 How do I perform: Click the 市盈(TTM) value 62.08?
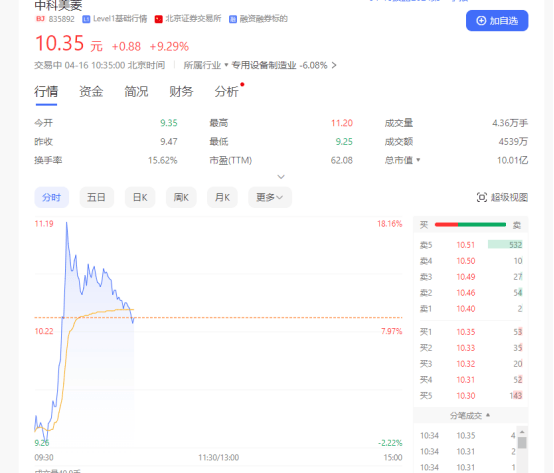tap(342, 160)
